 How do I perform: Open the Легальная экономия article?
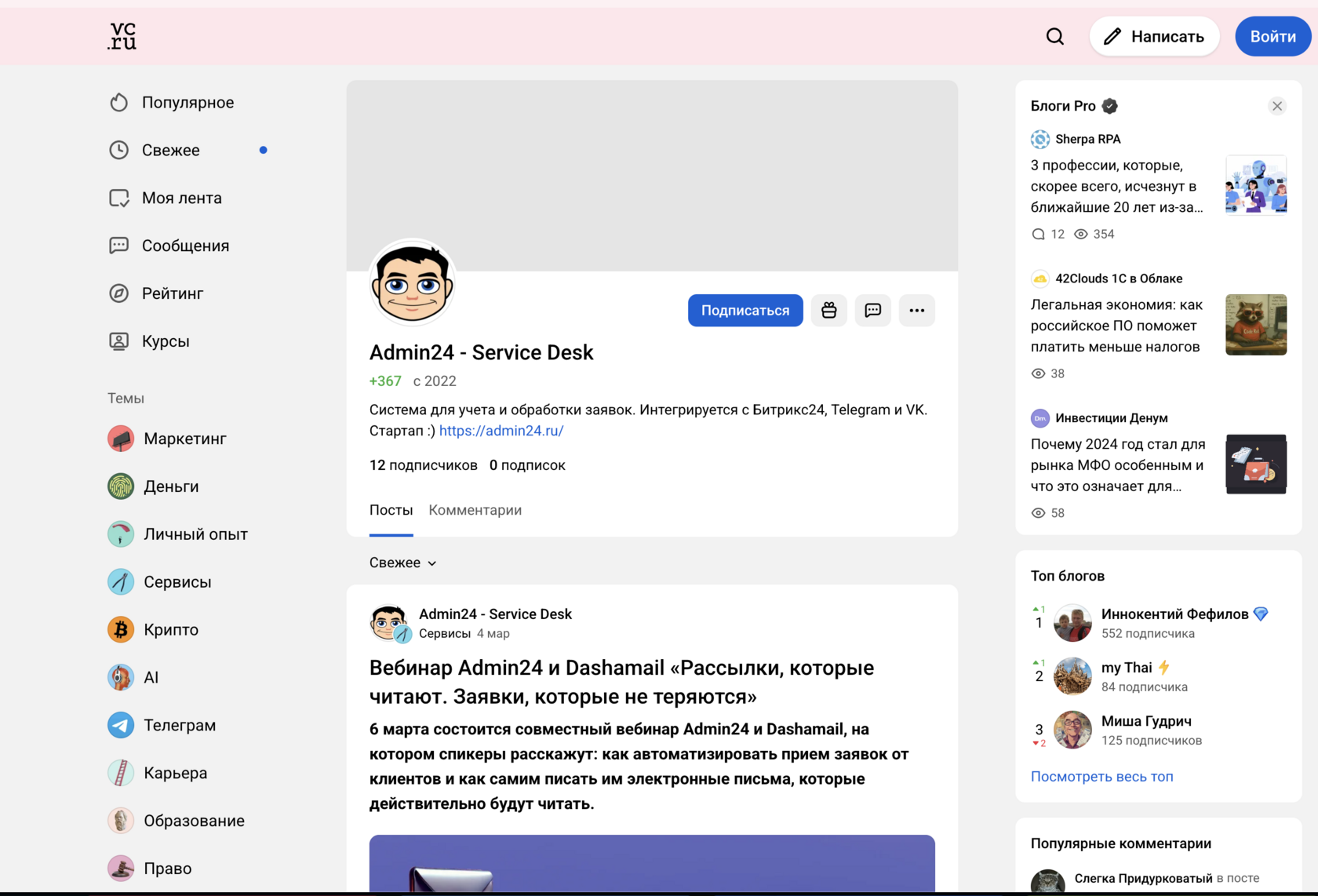(1117, 326)
